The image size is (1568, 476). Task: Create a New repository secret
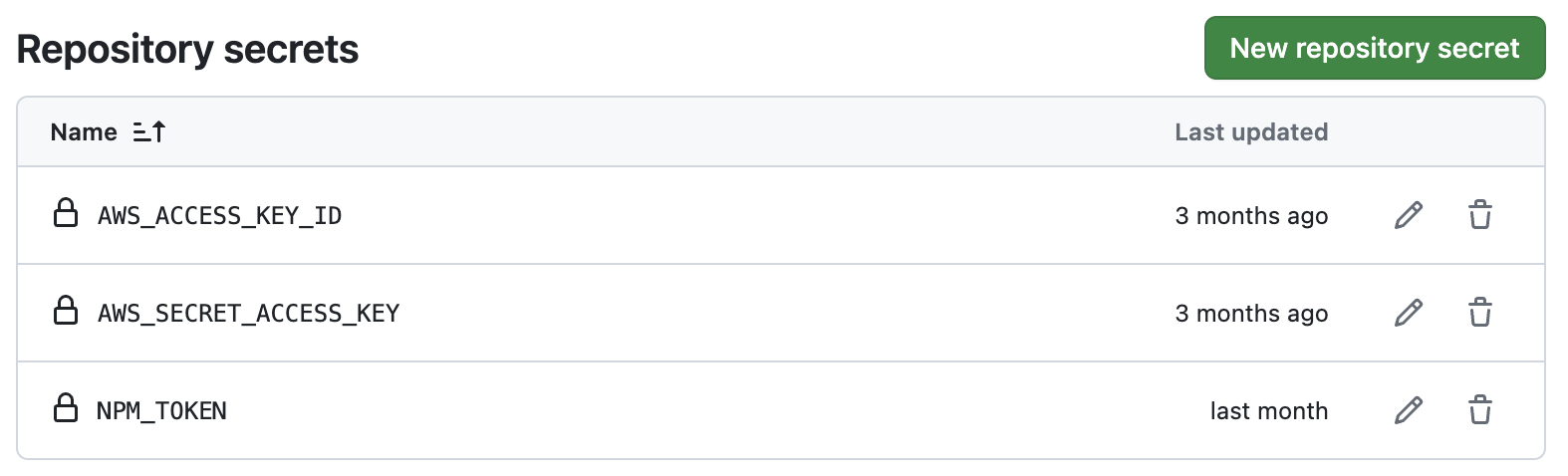point(1374,48)
